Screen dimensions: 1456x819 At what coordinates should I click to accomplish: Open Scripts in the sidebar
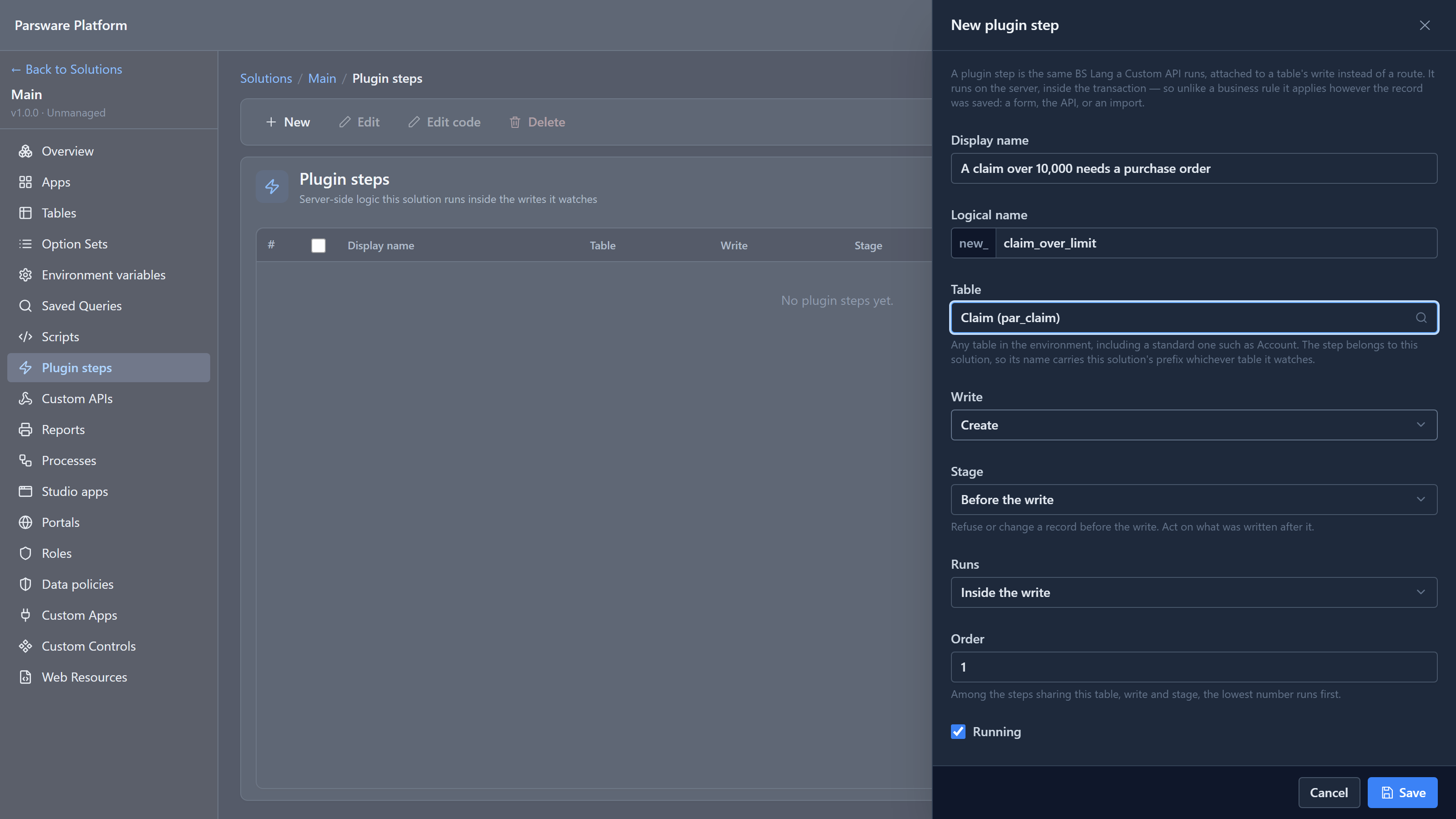pyautogui.click(x=109, y=337)
